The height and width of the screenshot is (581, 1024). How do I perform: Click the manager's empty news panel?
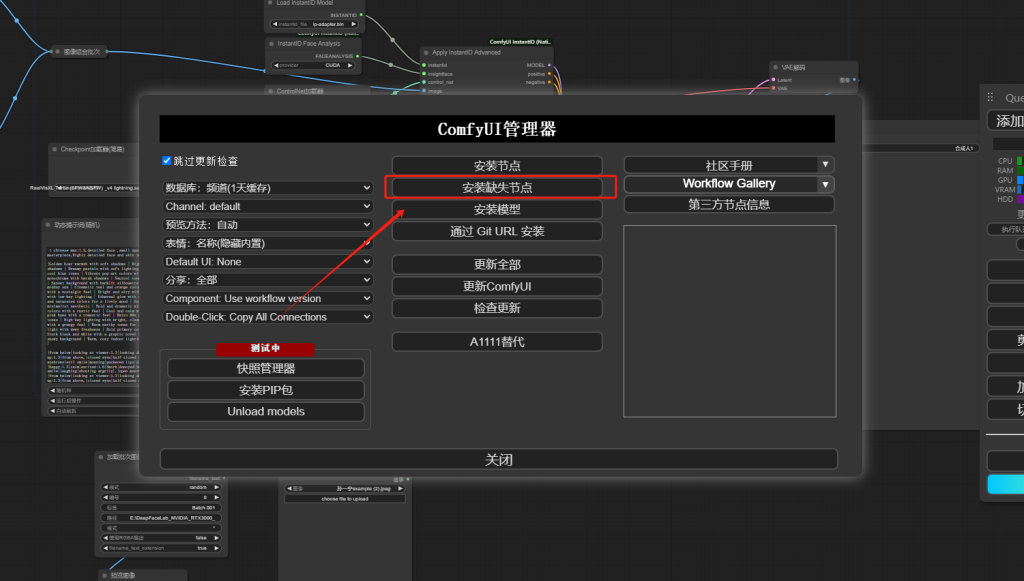point(729,321)
